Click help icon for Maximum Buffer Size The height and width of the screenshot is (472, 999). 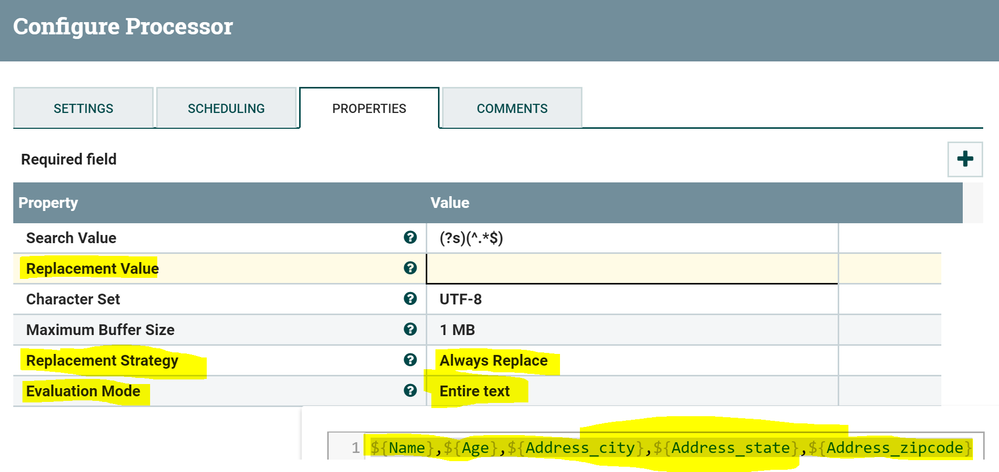(x=410, y=329)
